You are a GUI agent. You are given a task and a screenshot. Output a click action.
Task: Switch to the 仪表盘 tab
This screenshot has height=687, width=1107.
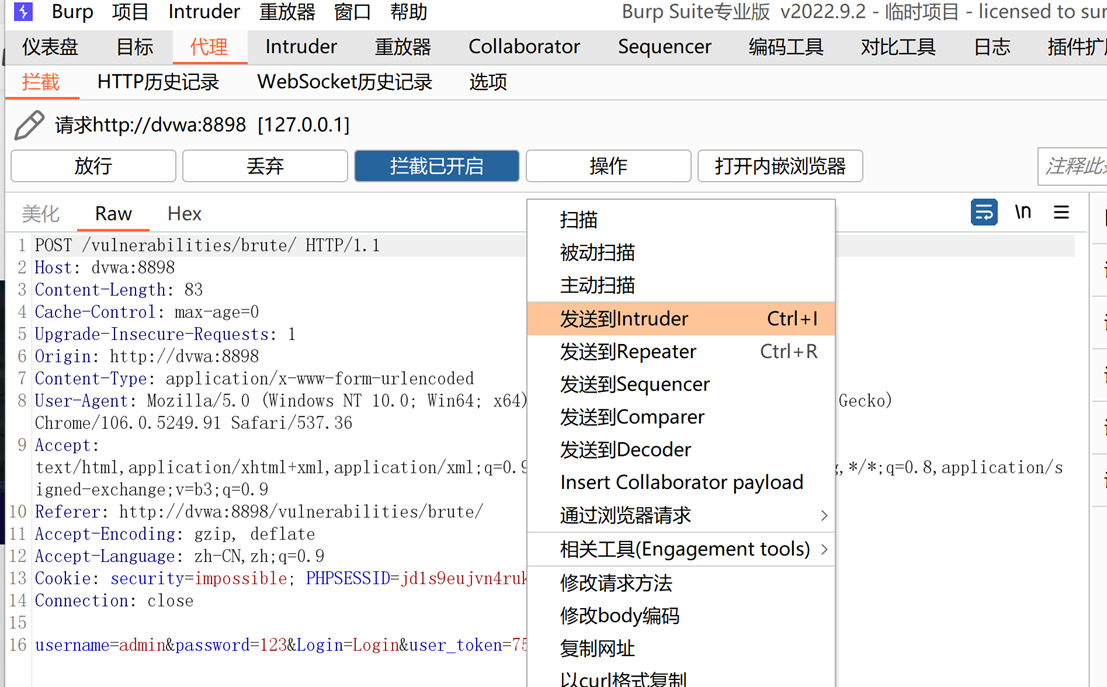point(50,47)
